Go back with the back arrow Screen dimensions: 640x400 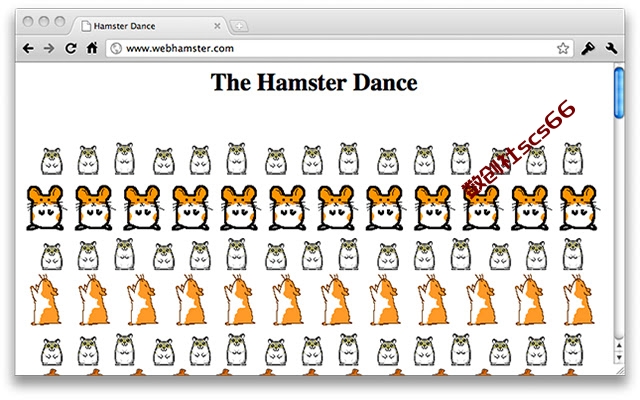tap(28, 49)
